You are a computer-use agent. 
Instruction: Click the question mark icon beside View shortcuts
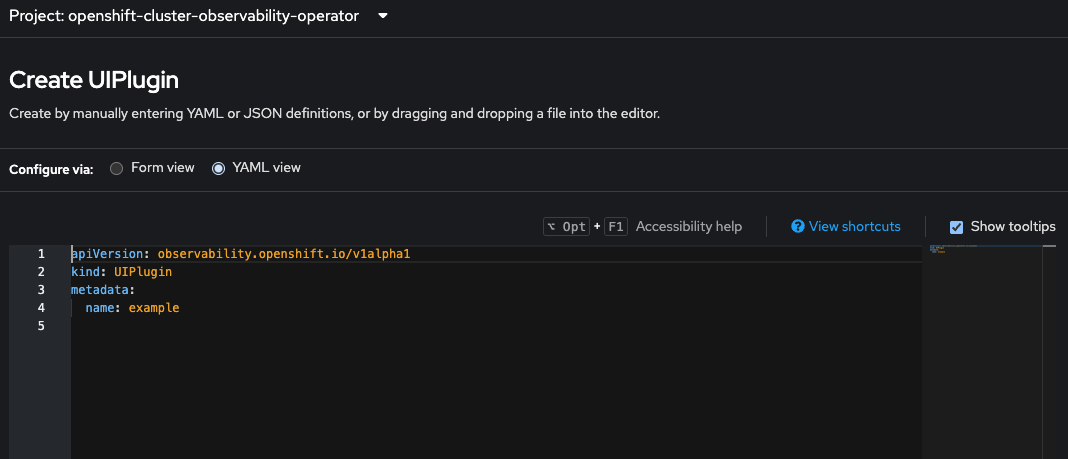[x=798, y=227]
